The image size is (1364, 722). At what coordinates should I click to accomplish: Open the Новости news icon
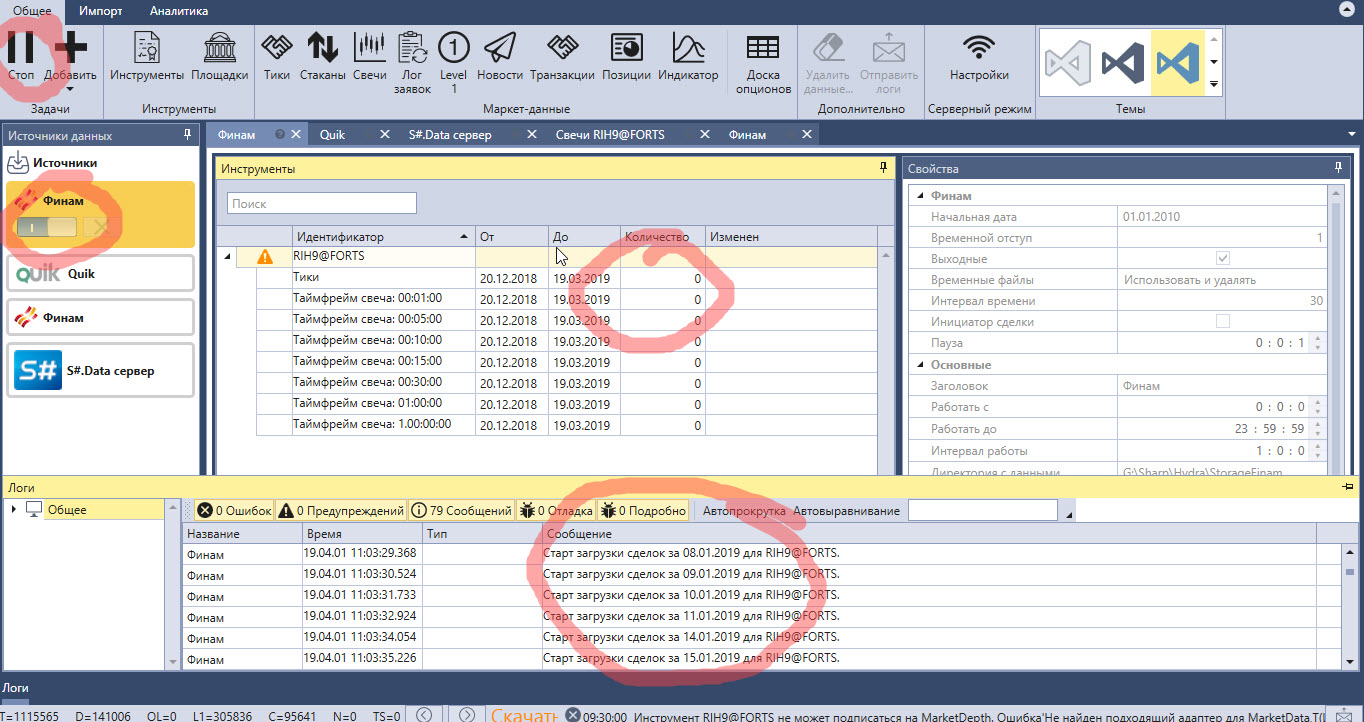(500, 47)
